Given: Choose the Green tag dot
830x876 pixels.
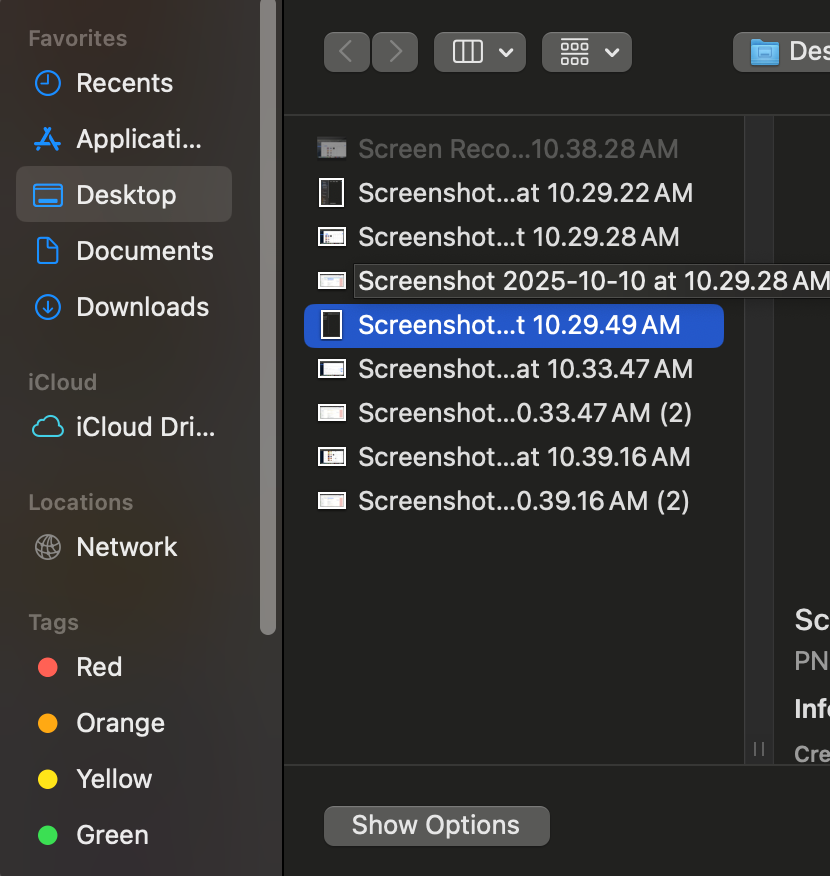Looking at the screenshot, I should (x=47, y=835).
